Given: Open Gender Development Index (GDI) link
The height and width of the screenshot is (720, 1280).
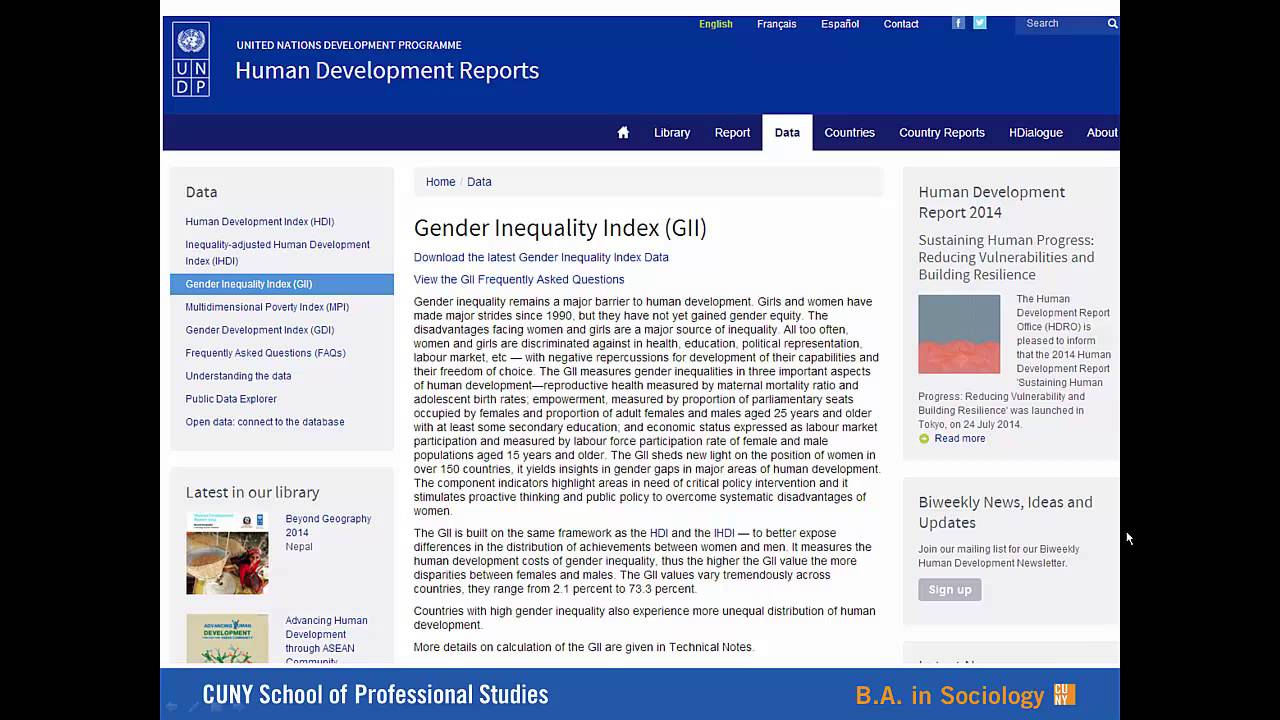Looking at the screenshot, I should coord(260,330).
